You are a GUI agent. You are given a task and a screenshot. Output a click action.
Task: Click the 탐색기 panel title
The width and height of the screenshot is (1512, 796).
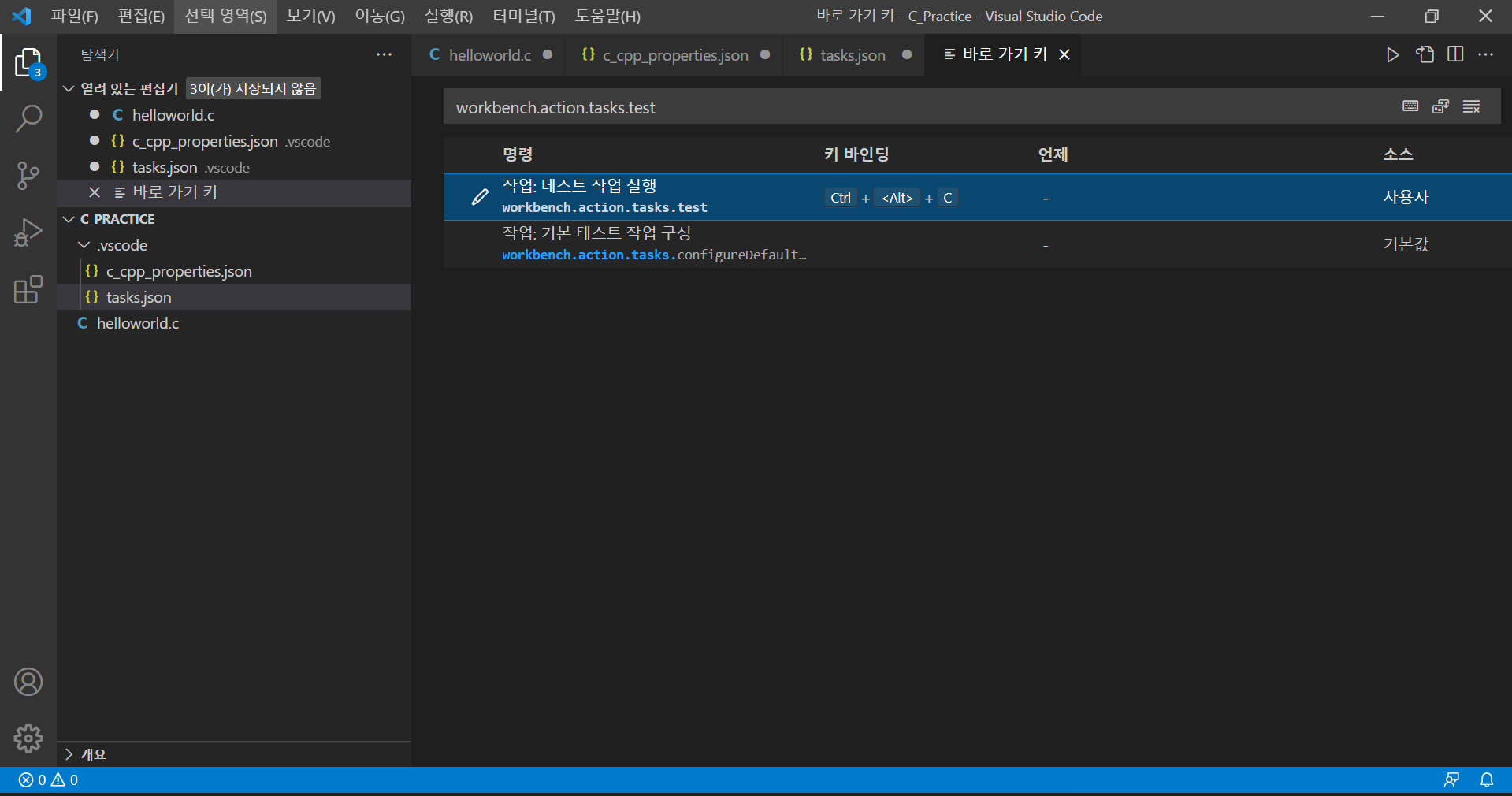100,54
